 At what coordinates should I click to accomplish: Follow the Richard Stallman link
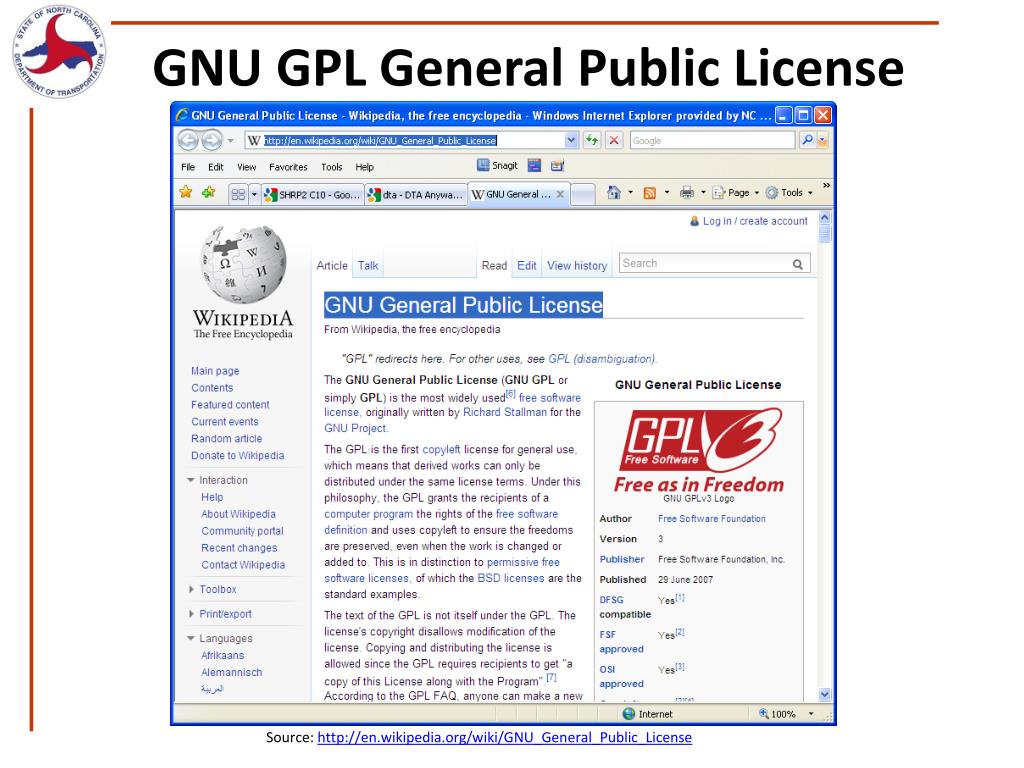[x=505, y=413]
